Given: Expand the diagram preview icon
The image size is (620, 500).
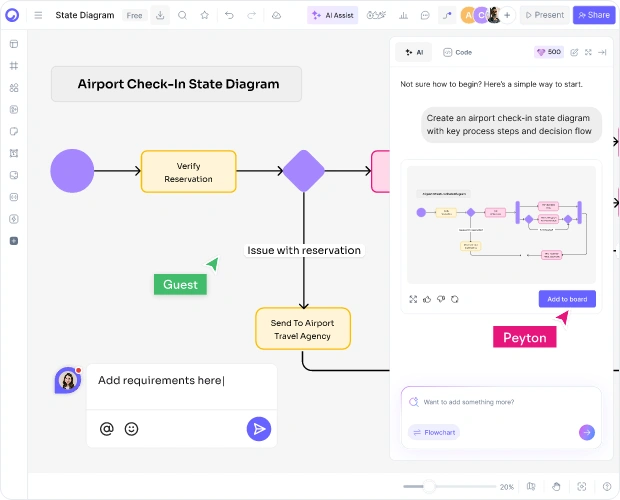Looking at the screenshot, I should coord(413,299).
